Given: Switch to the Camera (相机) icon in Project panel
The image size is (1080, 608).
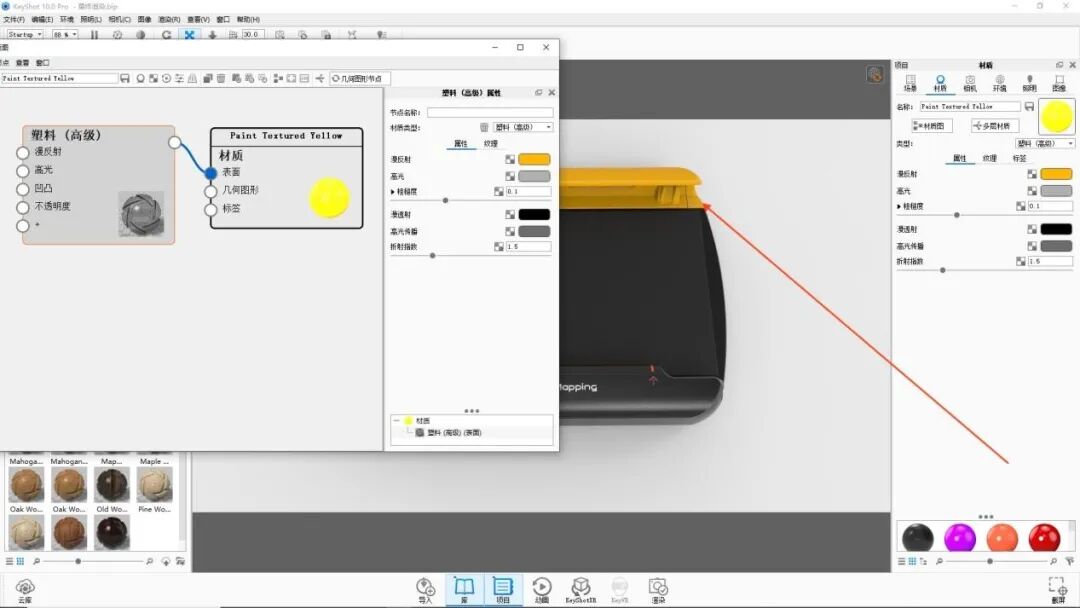Looking at the screenshot, I should pyautogui.click(x=970, y=82).
